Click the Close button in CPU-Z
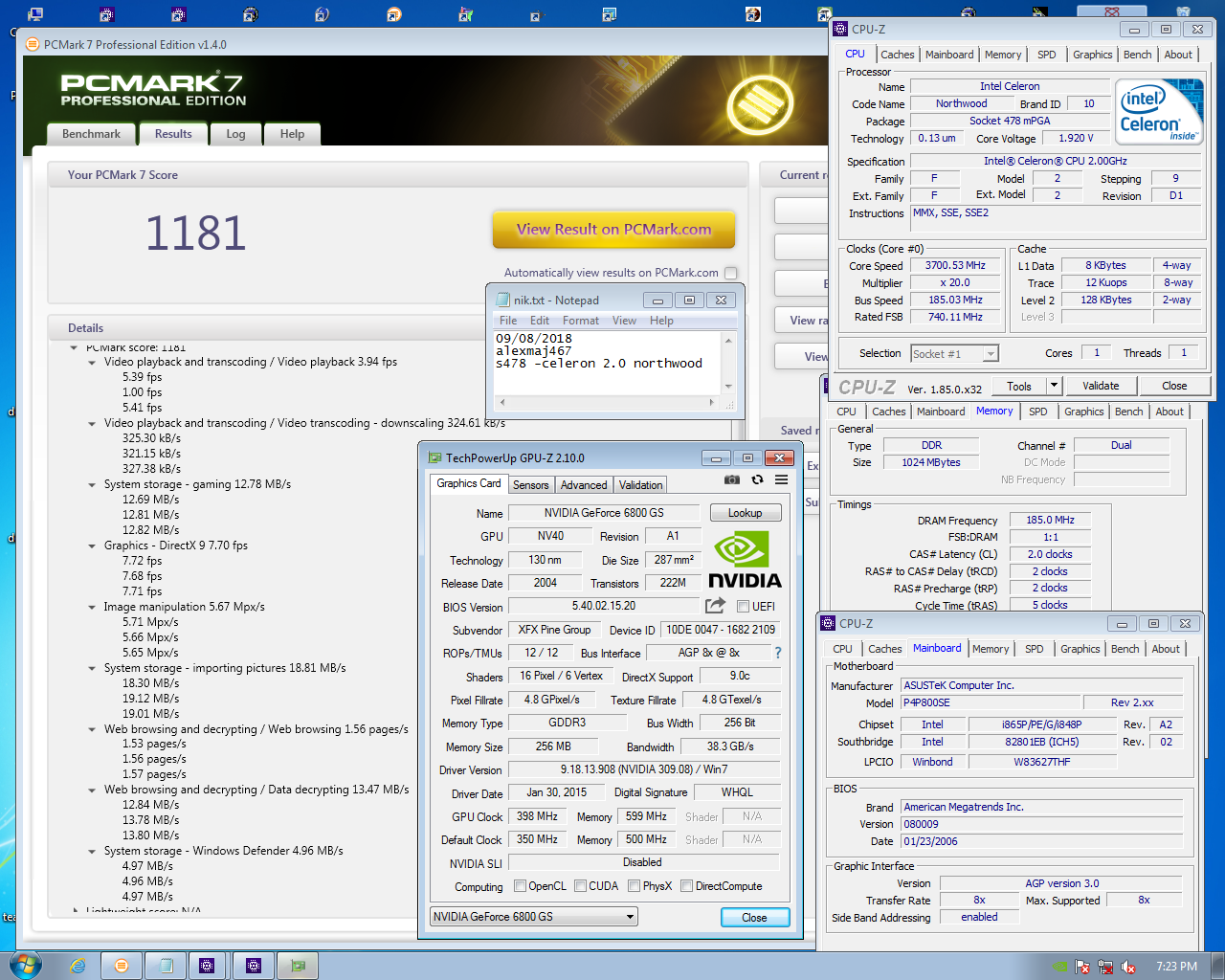The image size is (1225, 980). tap(1174, 386)
